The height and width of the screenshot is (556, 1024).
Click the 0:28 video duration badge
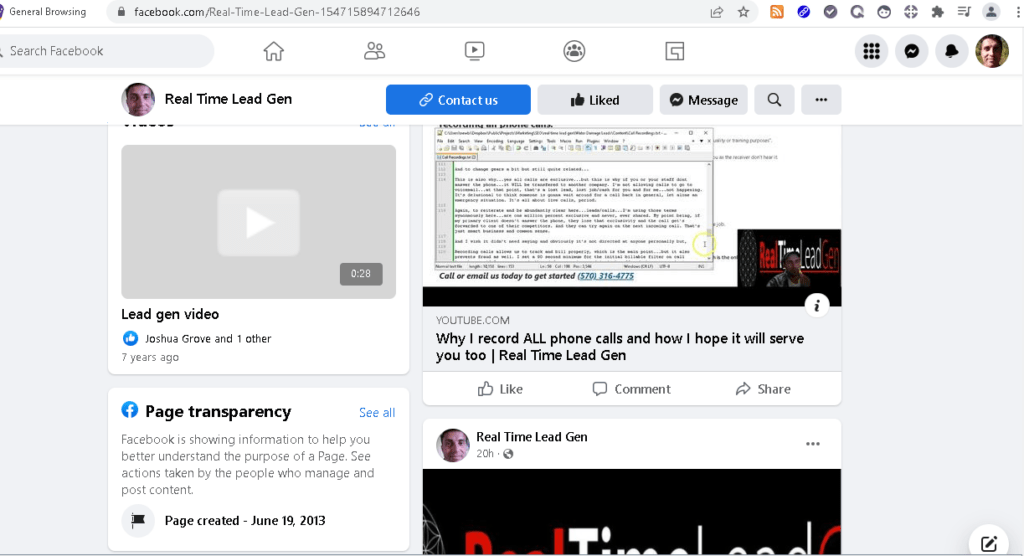click(x=360, y=274)
